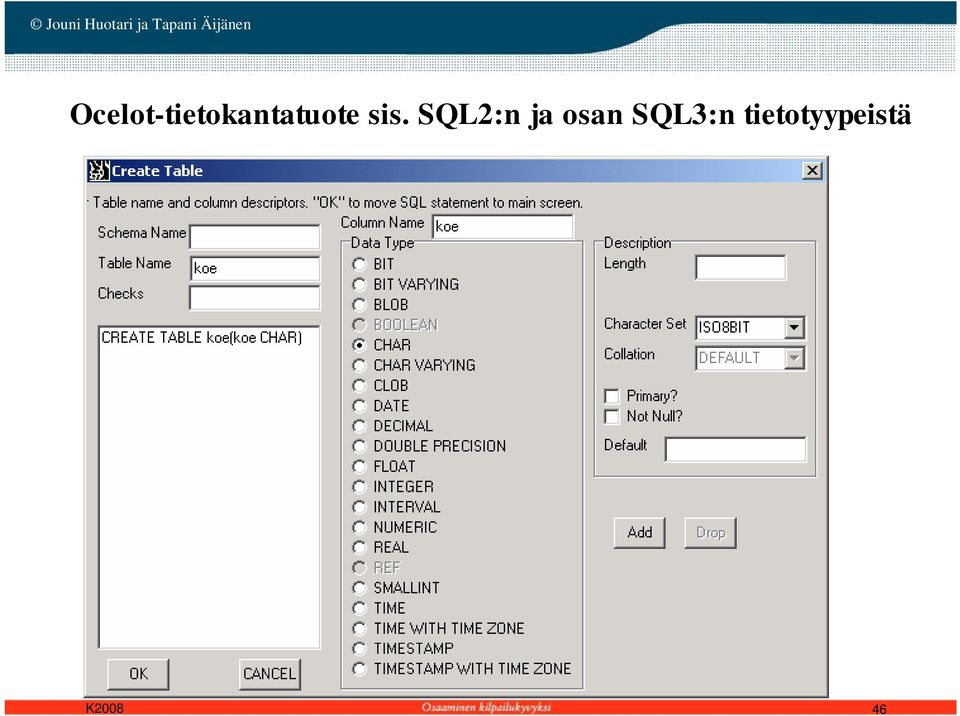Click the K2008 footer label
960x716 pixels.
[104, 709]
